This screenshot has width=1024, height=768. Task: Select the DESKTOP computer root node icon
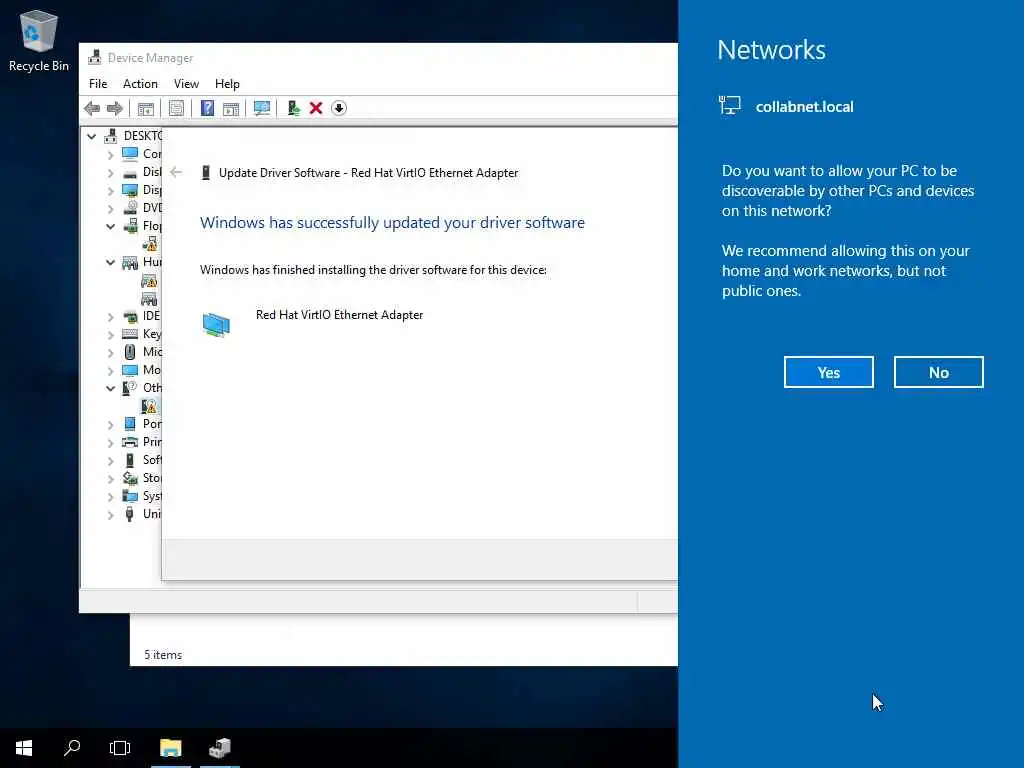111,136
